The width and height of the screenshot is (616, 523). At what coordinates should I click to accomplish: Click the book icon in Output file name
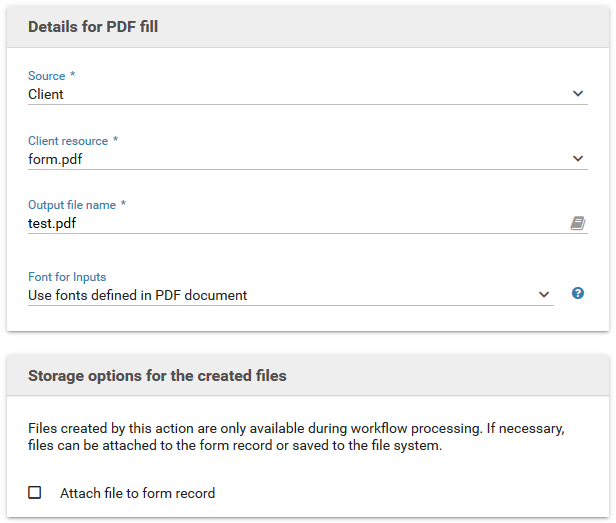click(578, 224)
